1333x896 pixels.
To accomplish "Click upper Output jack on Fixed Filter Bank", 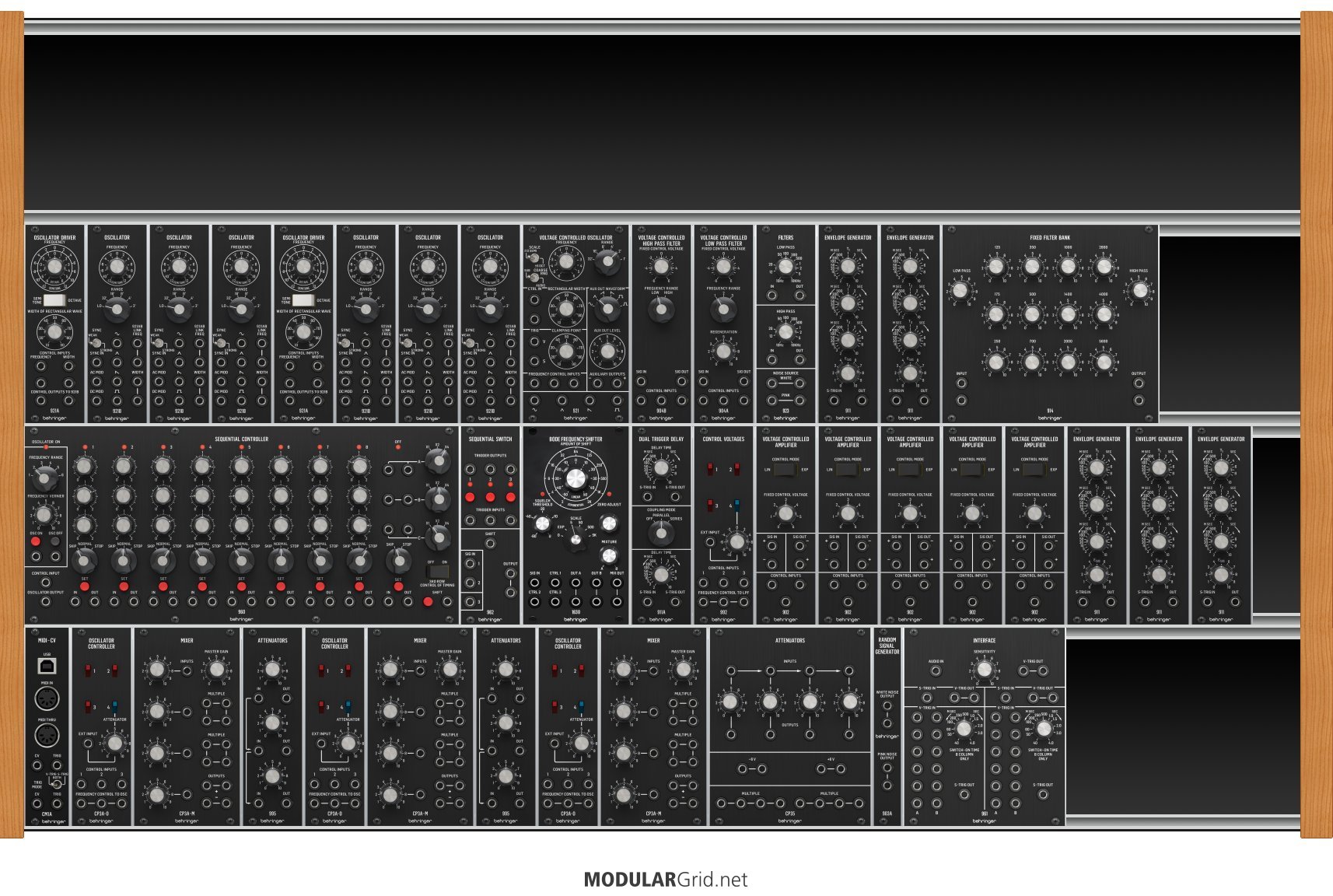I will 1139,383.
